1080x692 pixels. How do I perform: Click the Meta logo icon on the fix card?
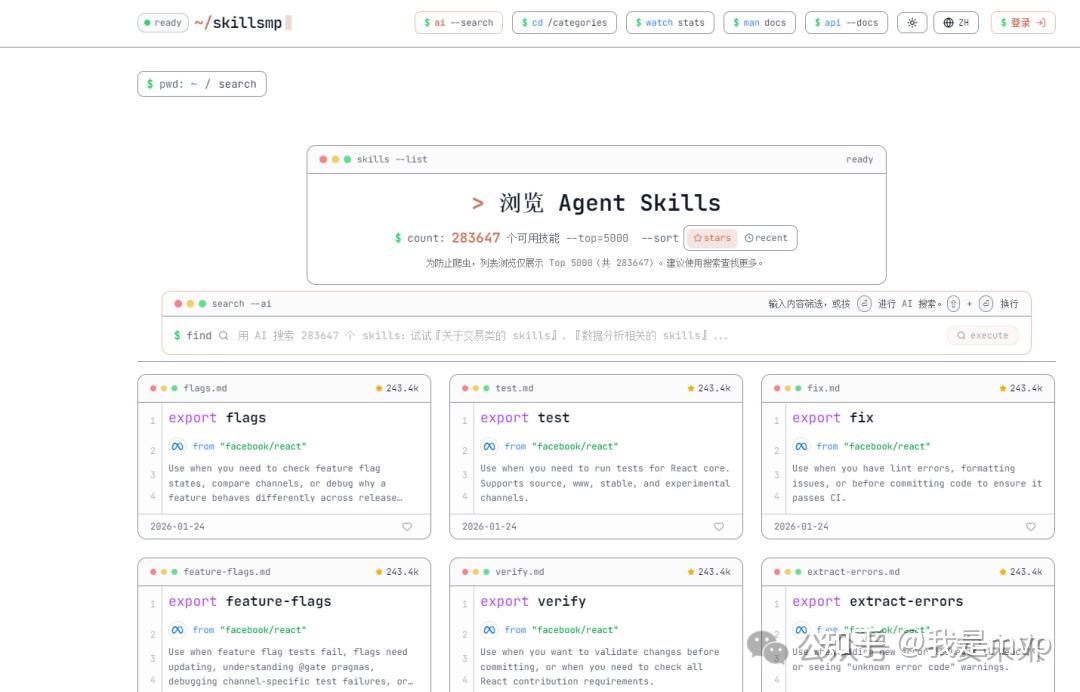[x=802, y=446]
